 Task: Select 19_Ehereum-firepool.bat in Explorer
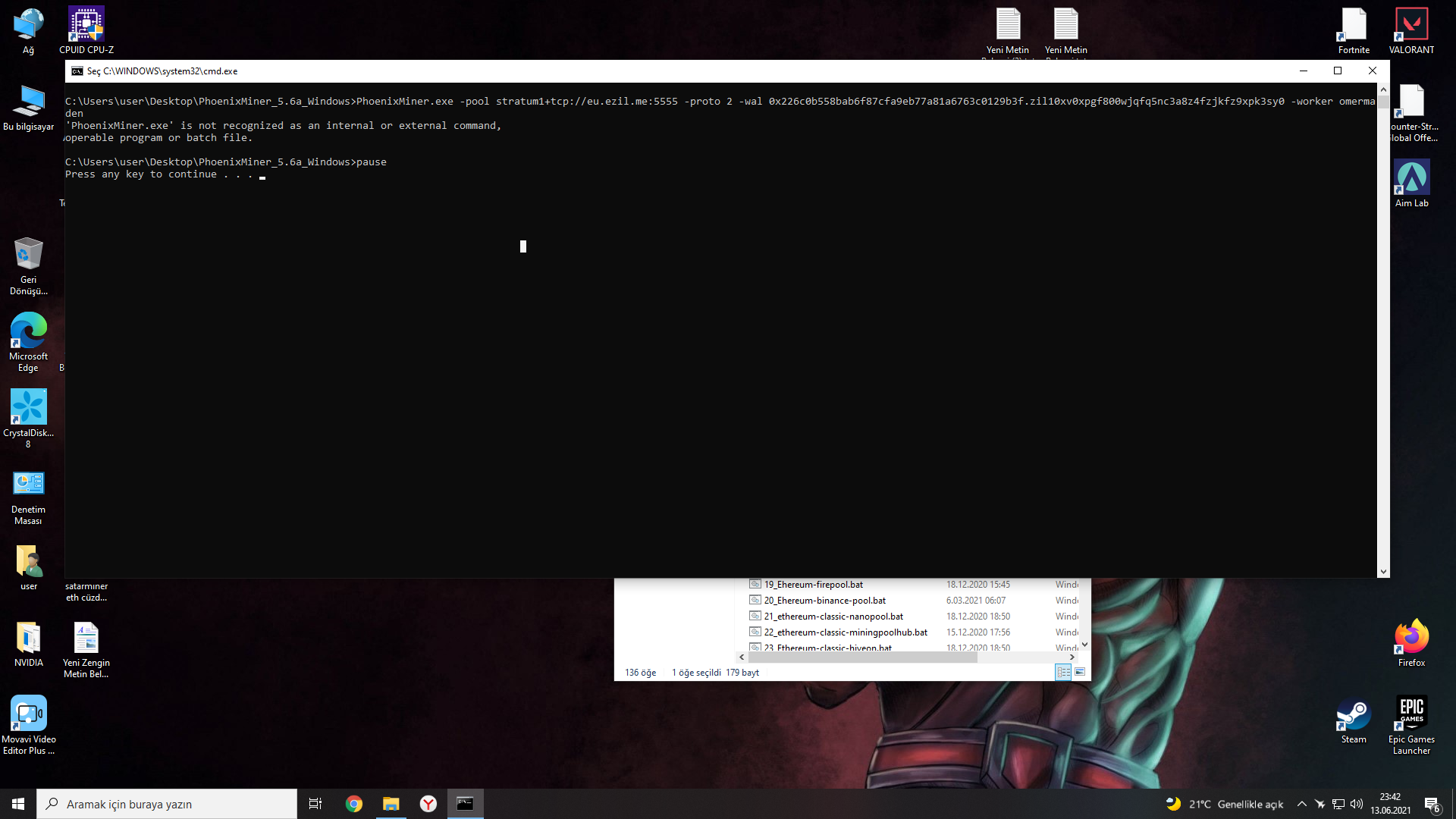[814, 585]
